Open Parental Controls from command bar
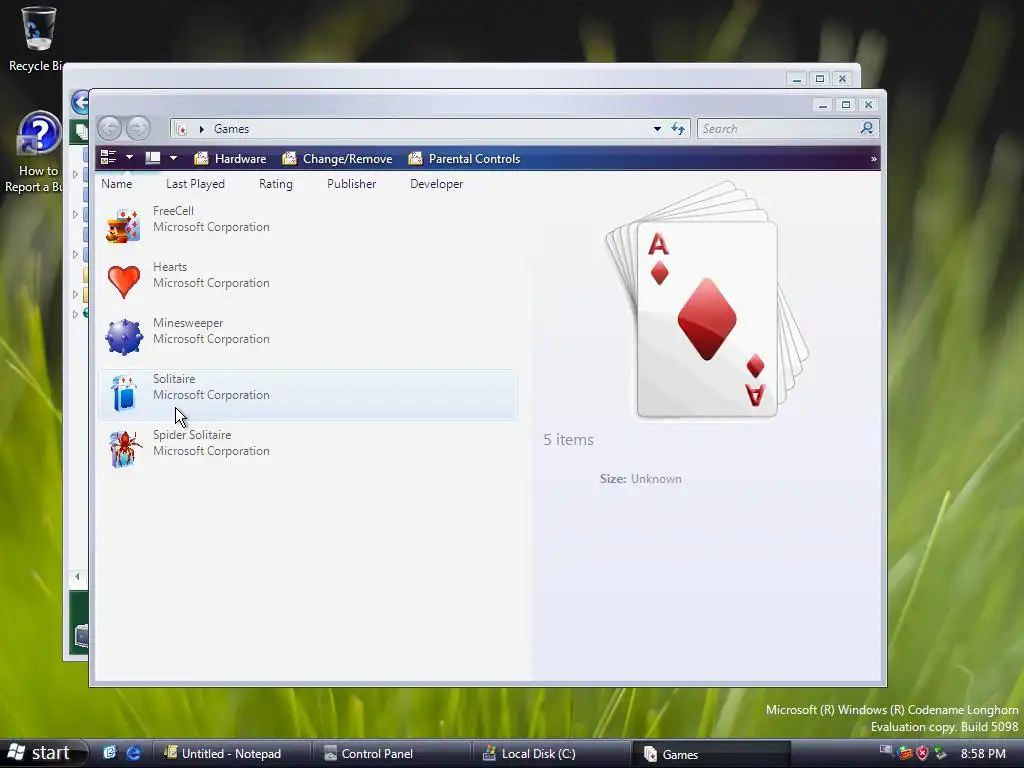 tap(464, 159)
